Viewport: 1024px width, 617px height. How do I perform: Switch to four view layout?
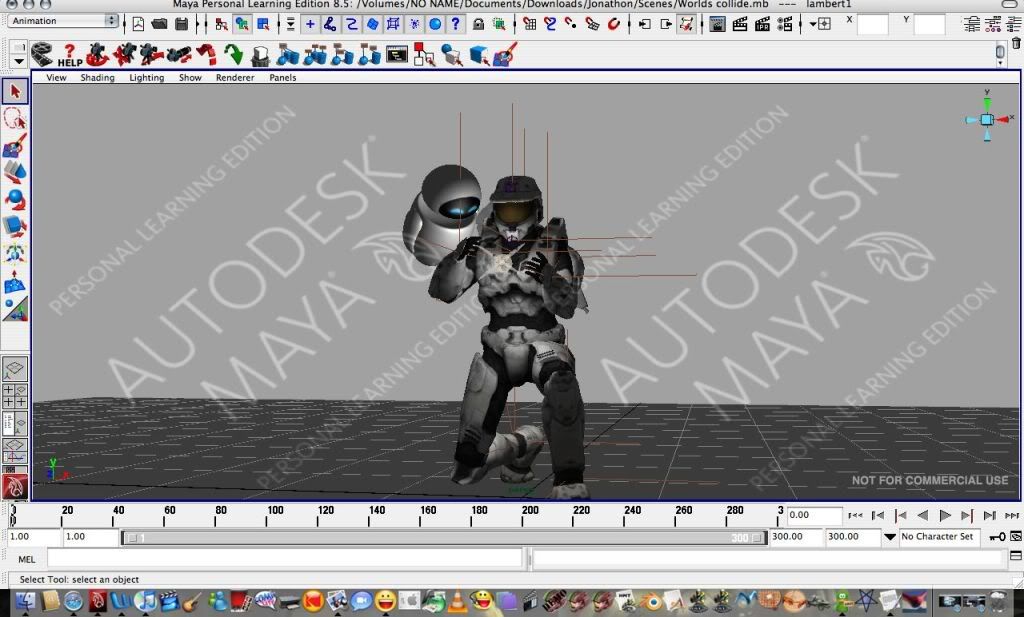pyautogui.click(x=15, y=396)
